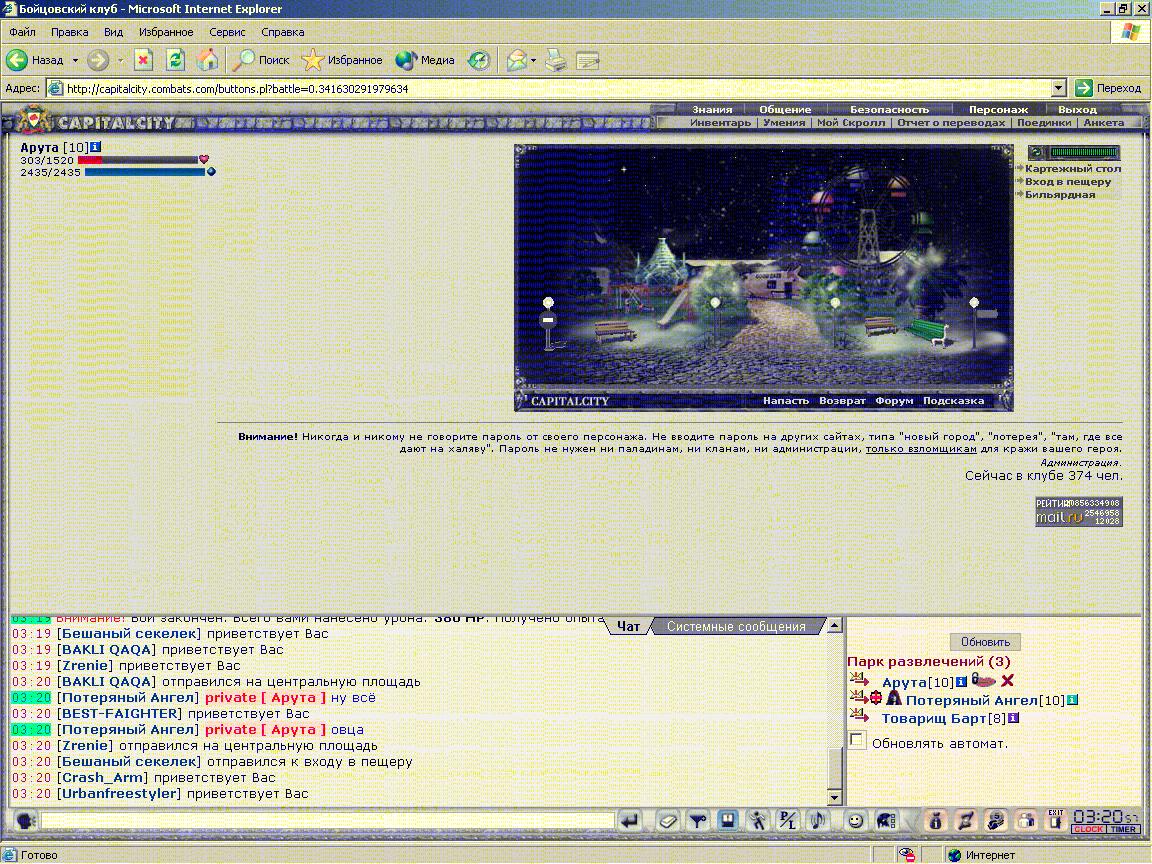This screenshot has height=864, width=1152.
Task: Click the Переход go button
Action: point(1109,88)
